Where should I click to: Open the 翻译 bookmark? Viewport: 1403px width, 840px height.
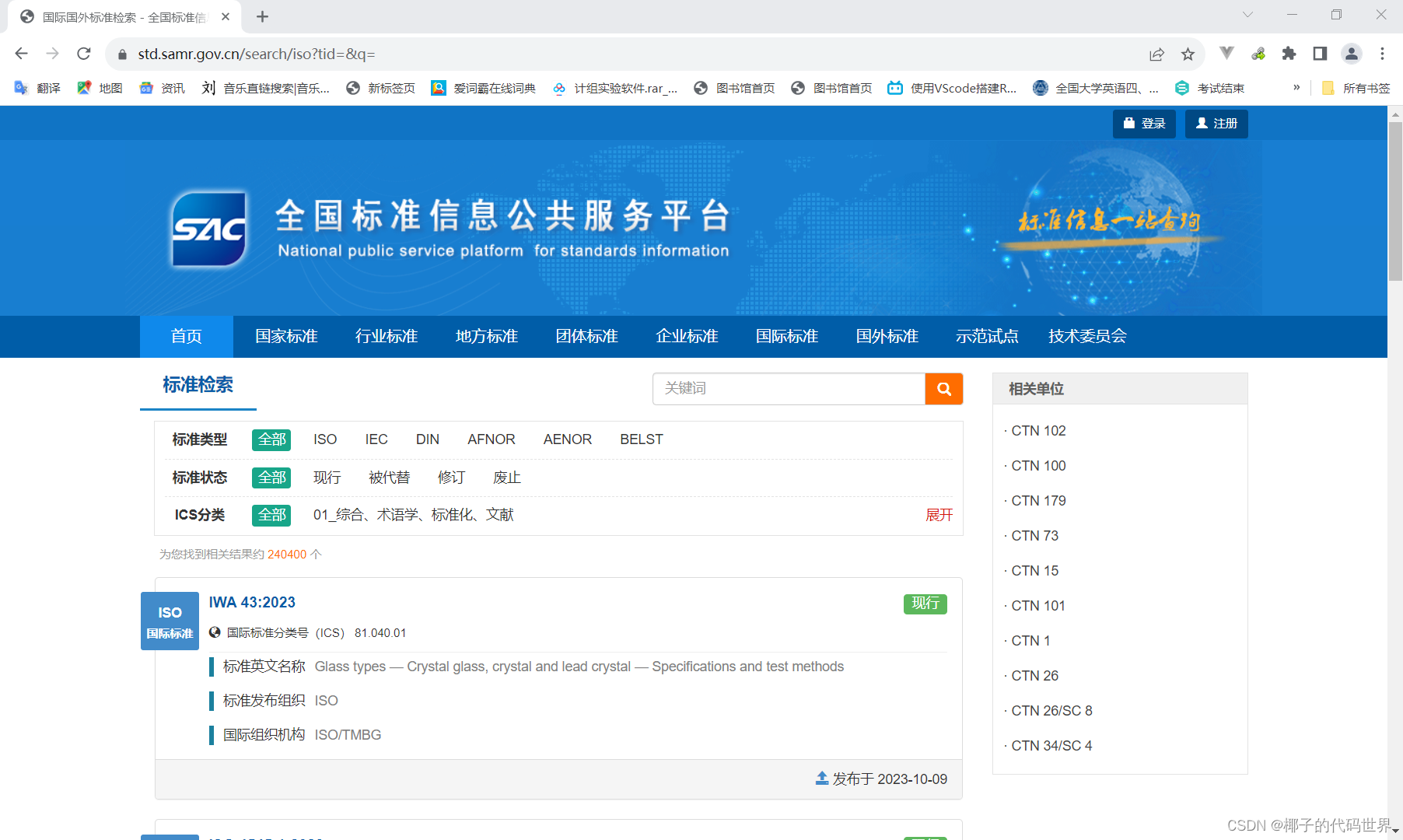[37, 88]
